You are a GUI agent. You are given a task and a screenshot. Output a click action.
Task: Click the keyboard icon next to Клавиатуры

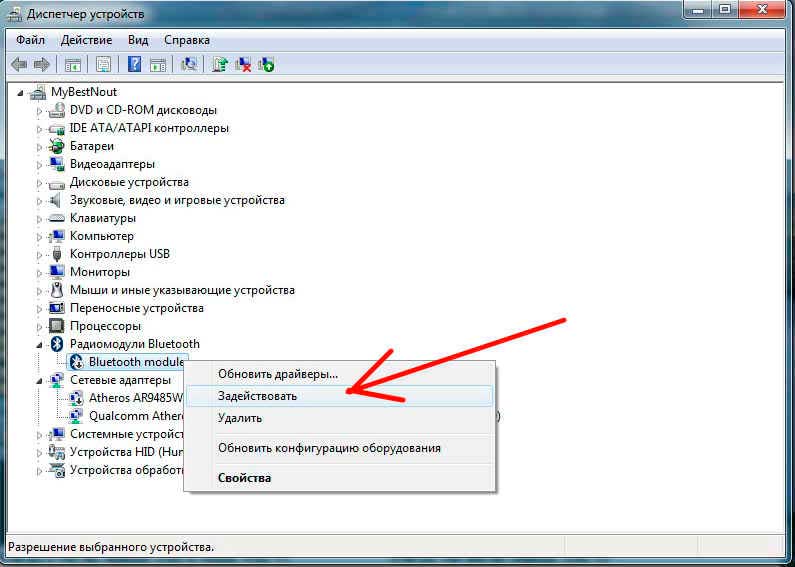(x=56, y=218)
